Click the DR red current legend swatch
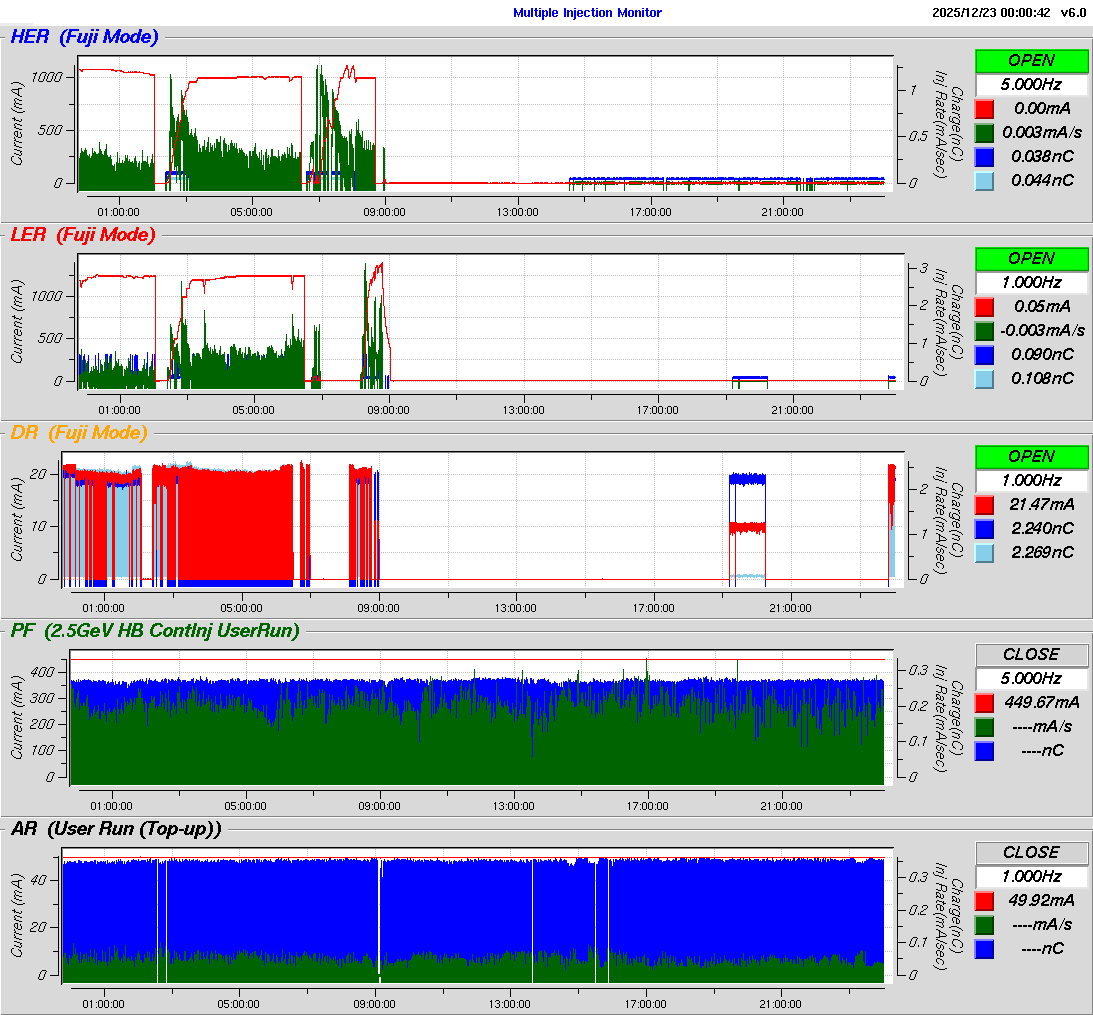The image size is (1093, 1015). (x=984, y=505)
